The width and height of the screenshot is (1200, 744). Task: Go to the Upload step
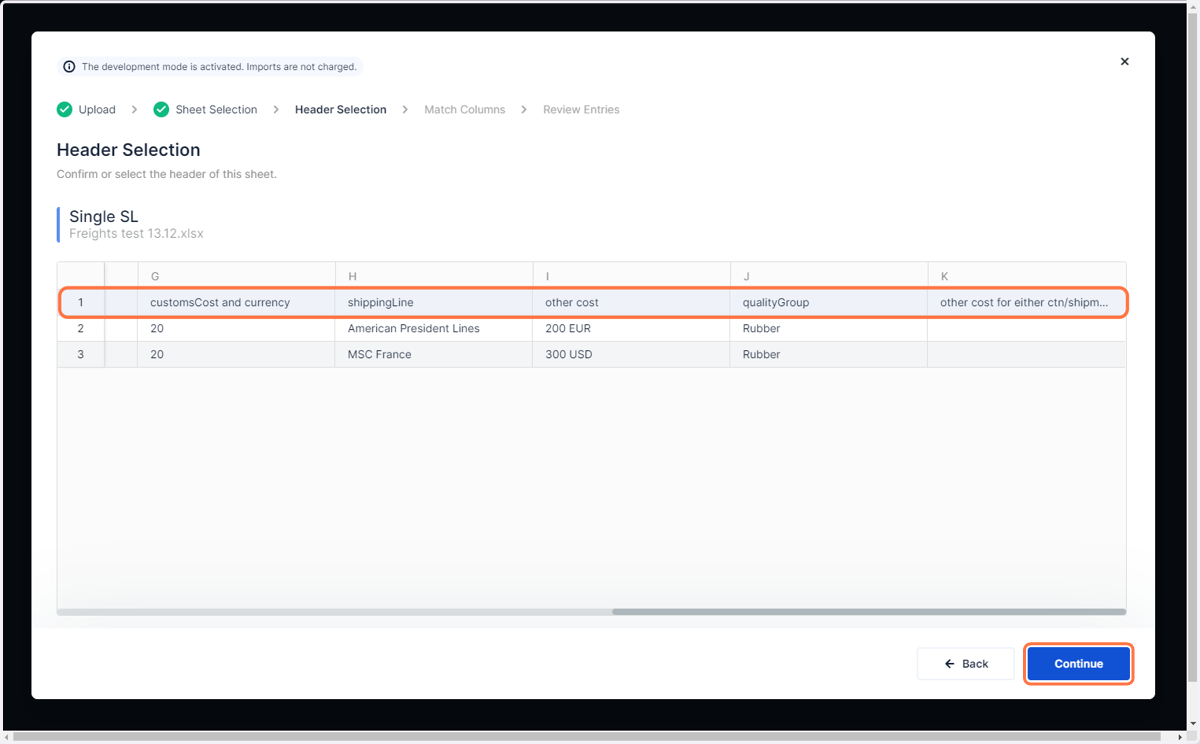(x=97, y=110)
